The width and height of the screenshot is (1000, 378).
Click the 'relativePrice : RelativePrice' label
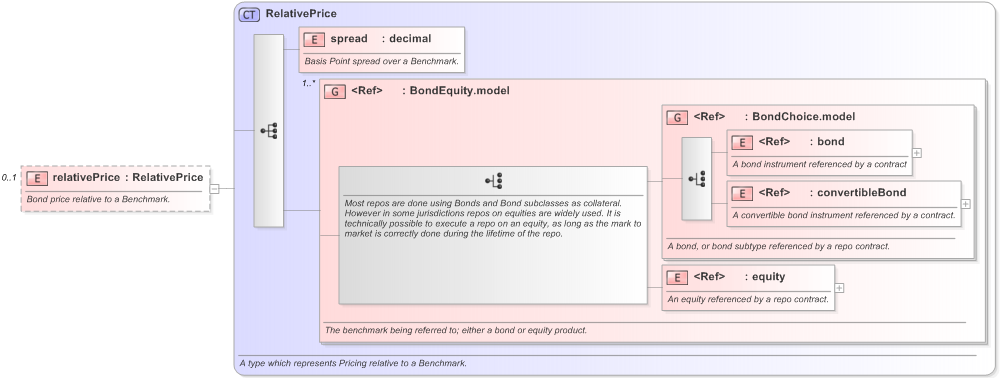point(128,178)
